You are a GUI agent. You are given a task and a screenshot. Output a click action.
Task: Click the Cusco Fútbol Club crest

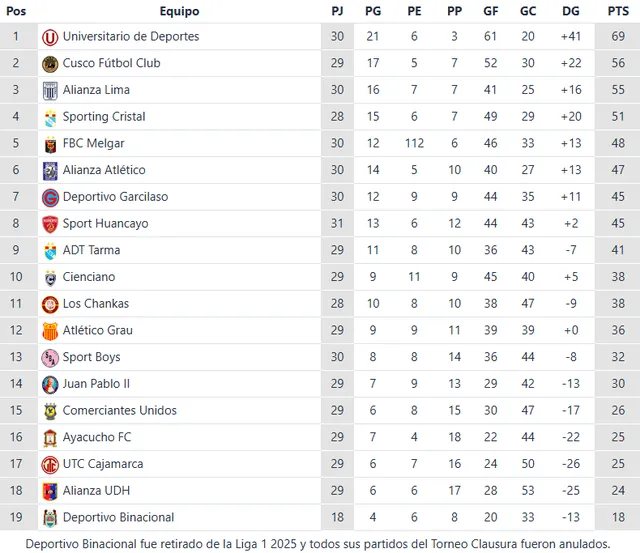pos(50,64)
